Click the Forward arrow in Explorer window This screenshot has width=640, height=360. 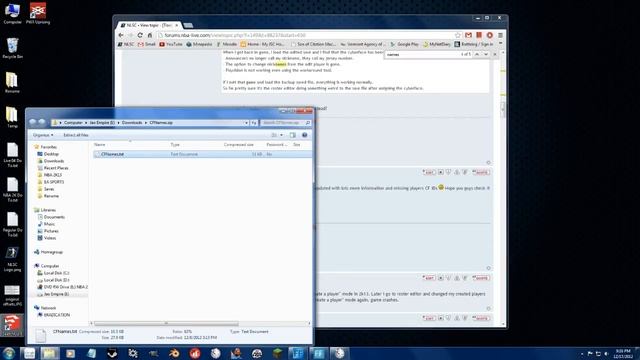click(x=42, y=122)
